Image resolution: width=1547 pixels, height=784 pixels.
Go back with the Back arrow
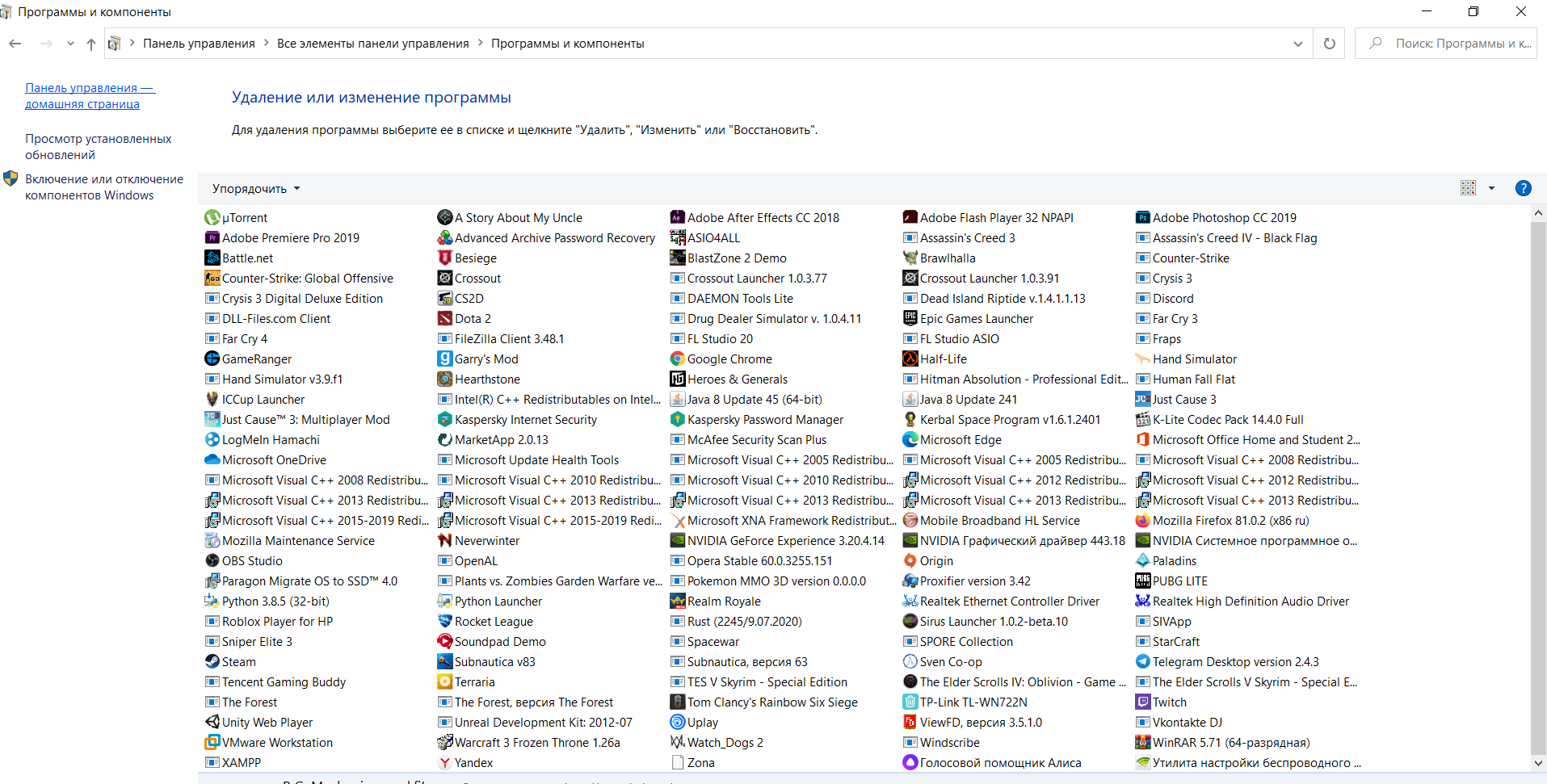coord(15,44)
